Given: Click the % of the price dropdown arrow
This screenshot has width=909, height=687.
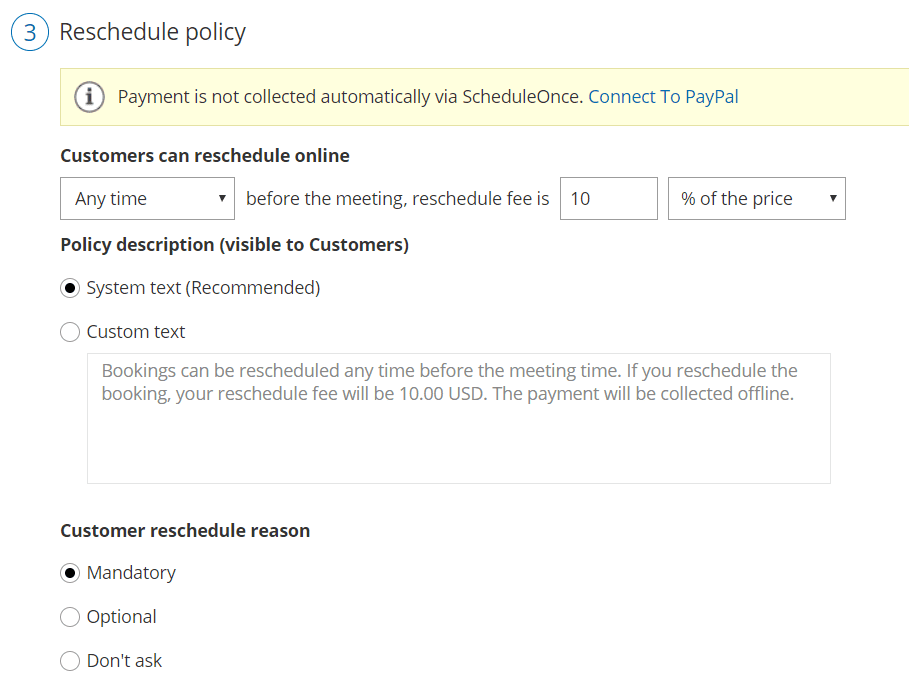Looking at the screenshot, I should tap(833, 199).
